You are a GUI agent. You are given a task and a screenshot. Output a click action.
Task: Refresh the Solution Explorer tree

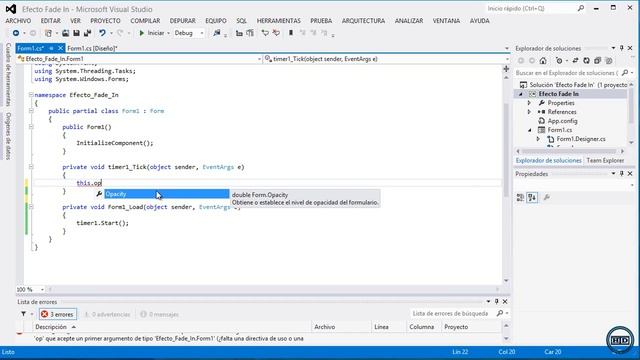pyautogui.click(x=587, y=61)
